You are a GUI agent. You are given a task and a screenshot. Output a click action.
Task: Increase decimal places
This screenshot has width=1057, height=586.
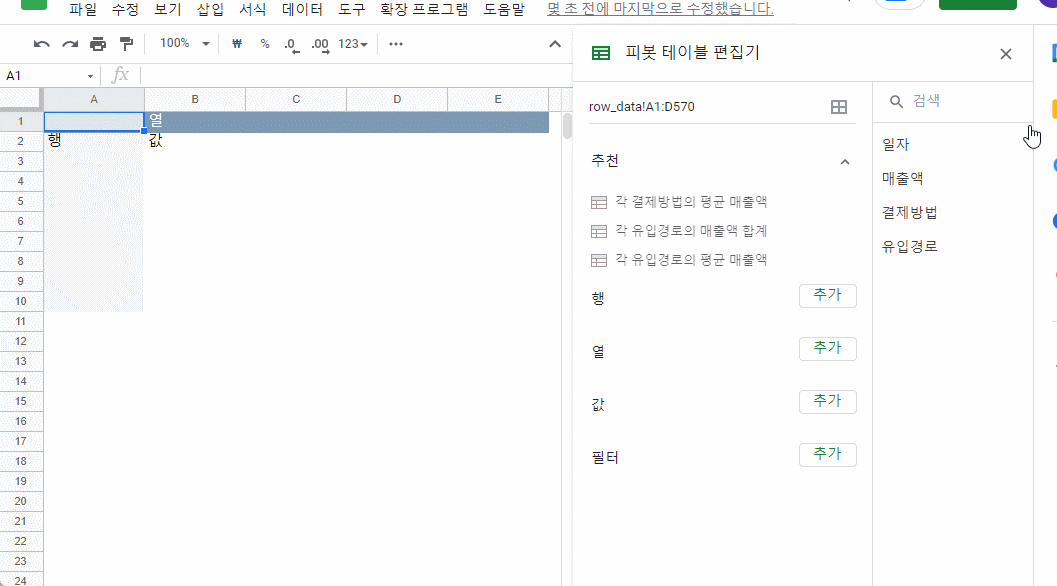(x=319, y=43)
